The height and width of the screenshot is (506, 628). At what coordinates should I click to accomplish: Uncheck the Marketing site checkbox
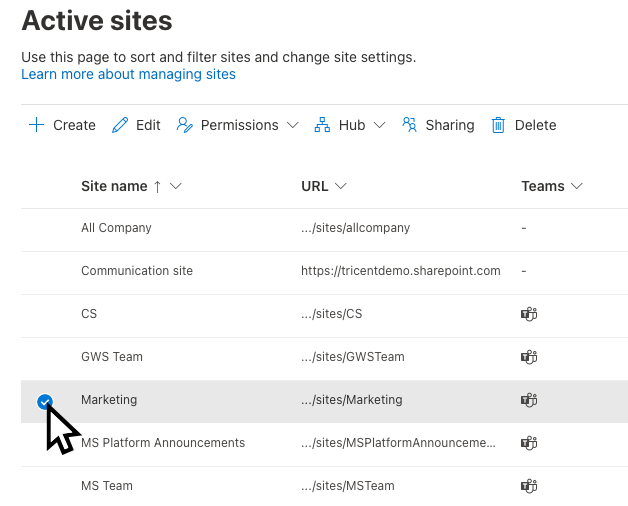coord(44,401)
